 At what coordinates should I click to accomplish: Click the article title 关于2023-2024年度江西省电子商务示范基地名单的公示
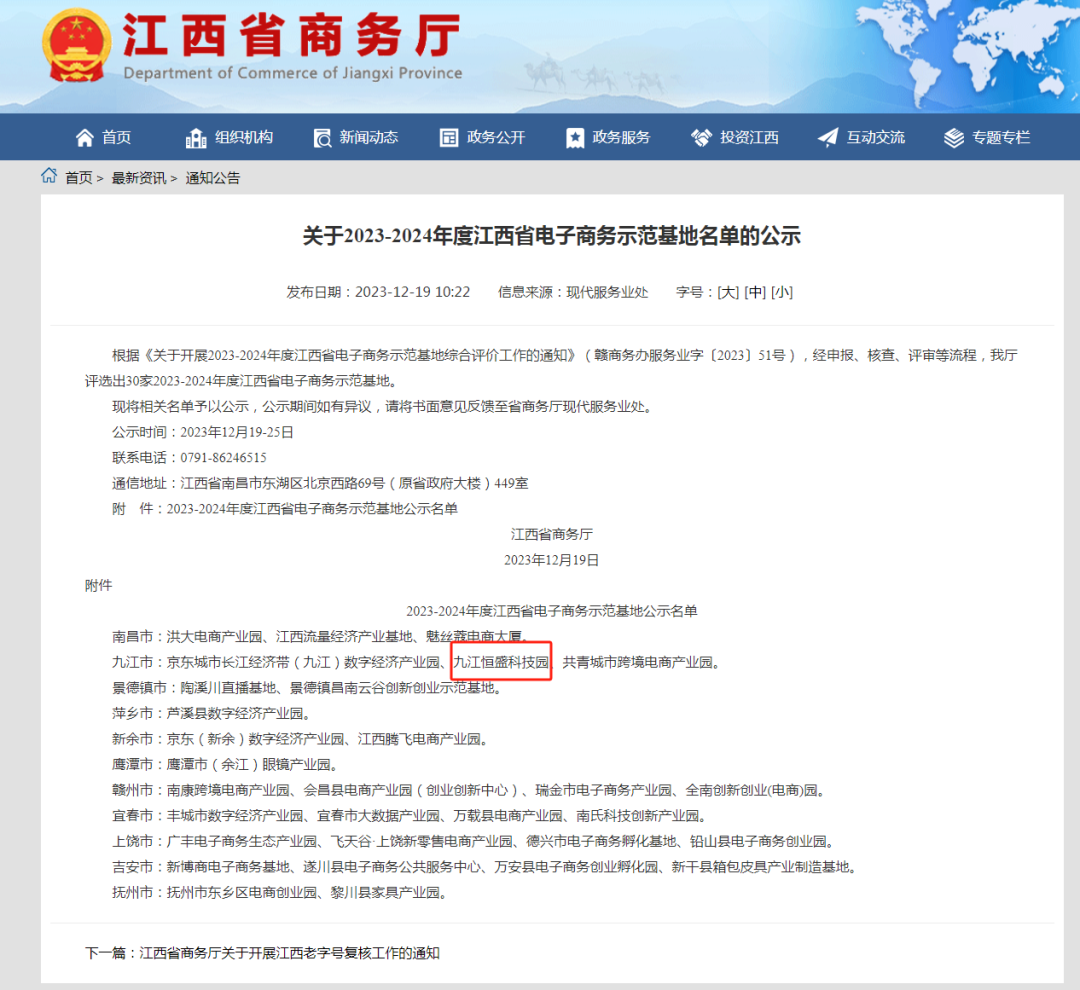click(x=552, y=236)
